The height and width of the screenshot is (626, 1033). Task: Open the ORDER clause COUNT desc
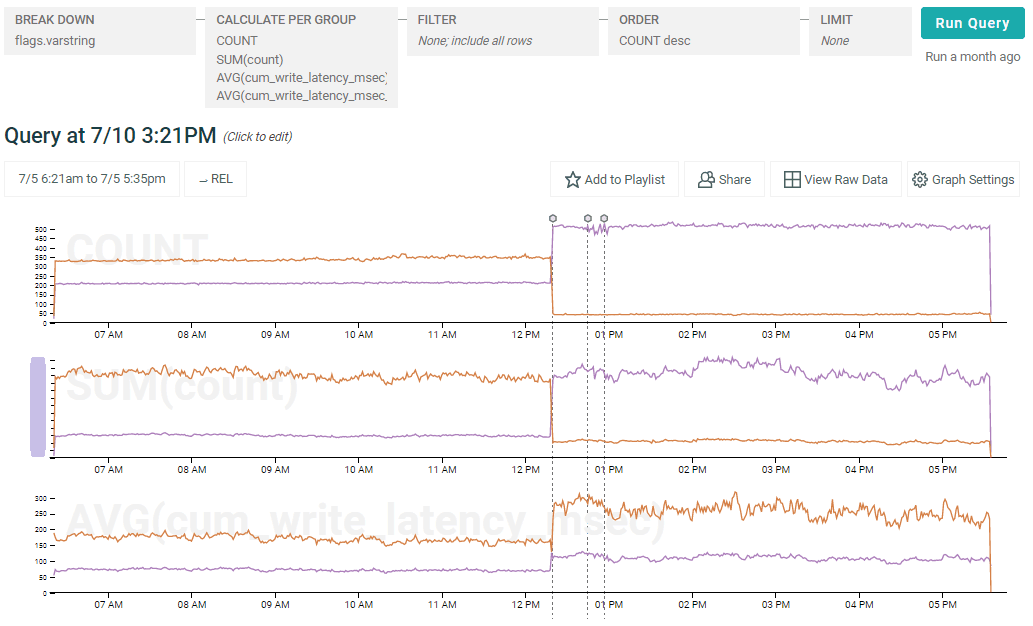(x=702, y=32)
